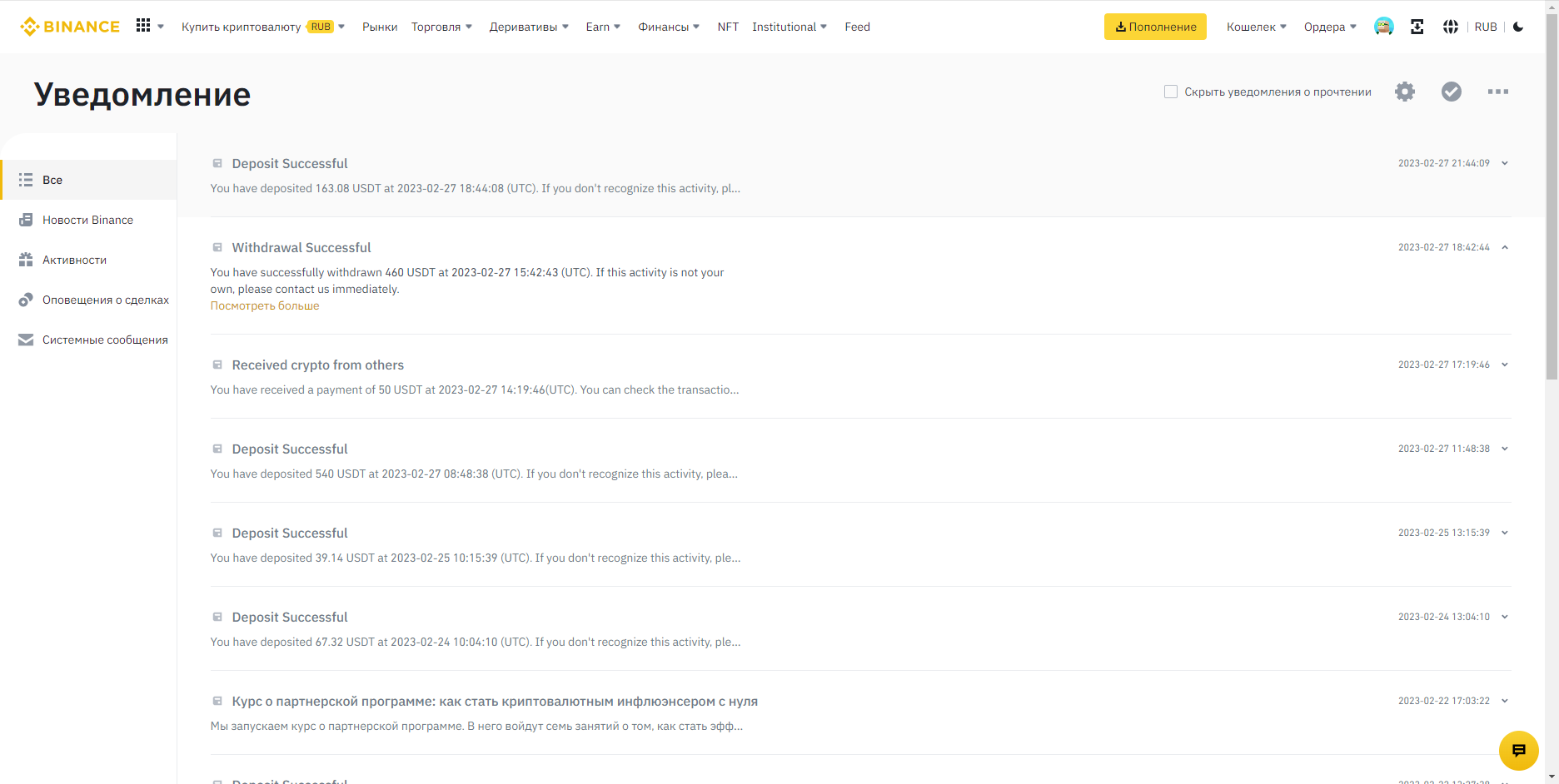The width and height of the screenshot is (1559, 784).
Task: Open the live chat support bubble
Action: coord(1518,751)
